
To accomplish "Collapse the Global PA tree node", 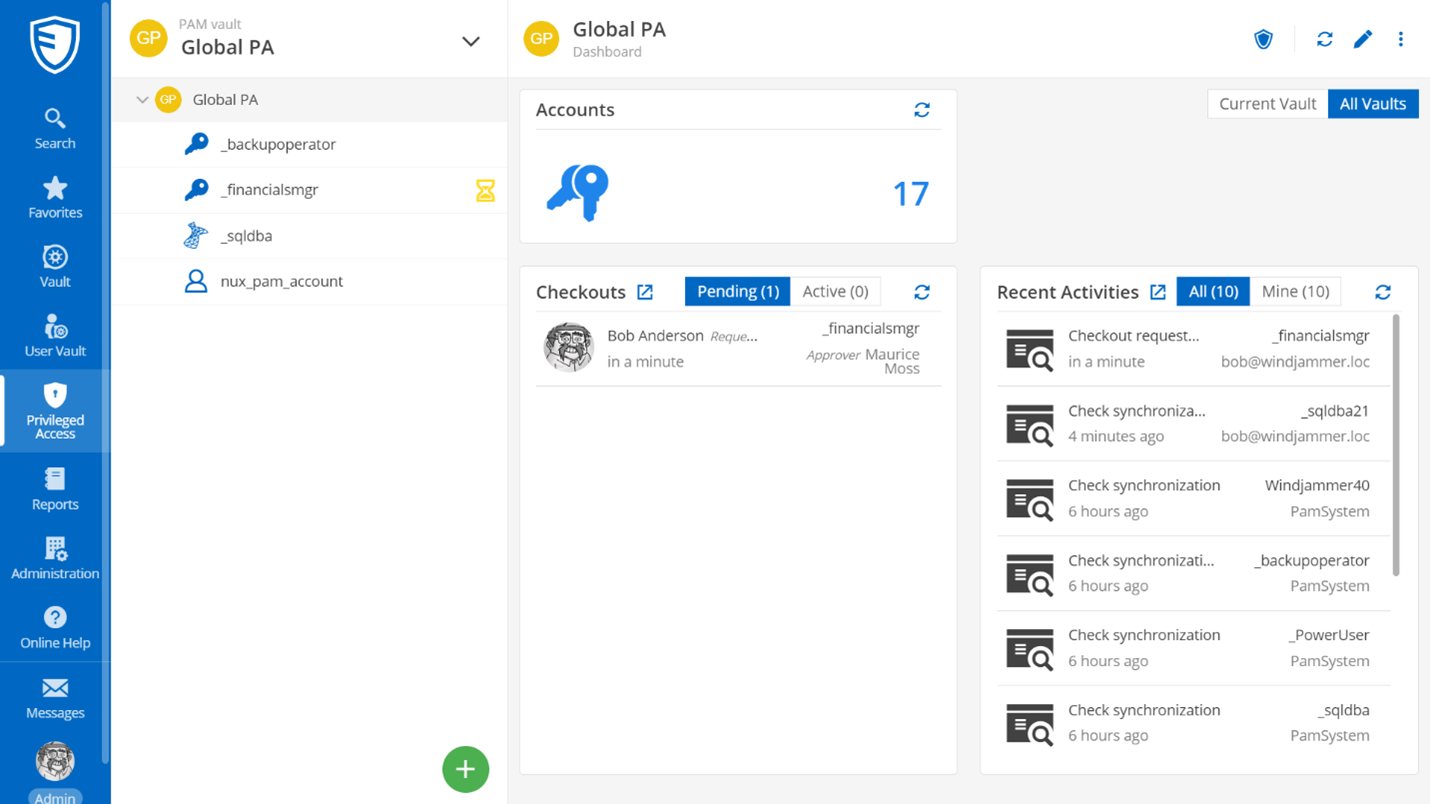I will [143, 99].
